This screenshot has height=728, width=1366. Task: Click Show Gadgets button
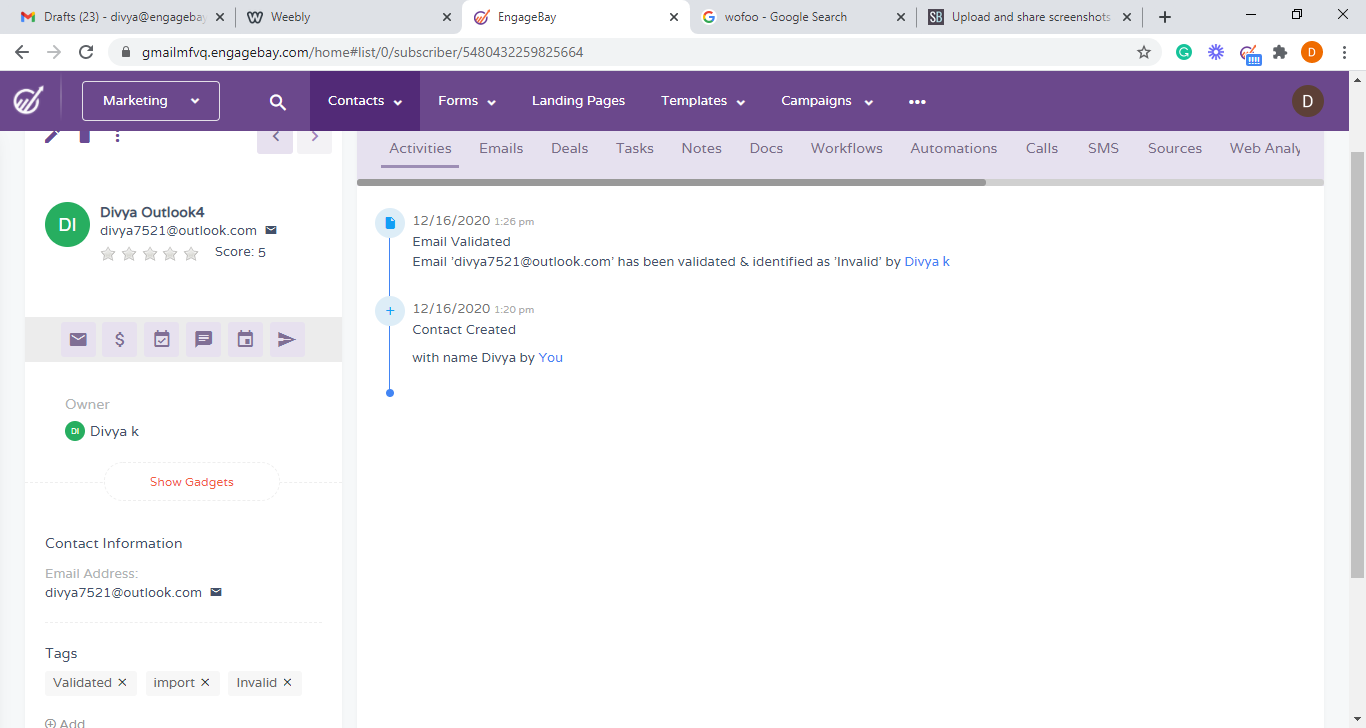tap(192, 482)
